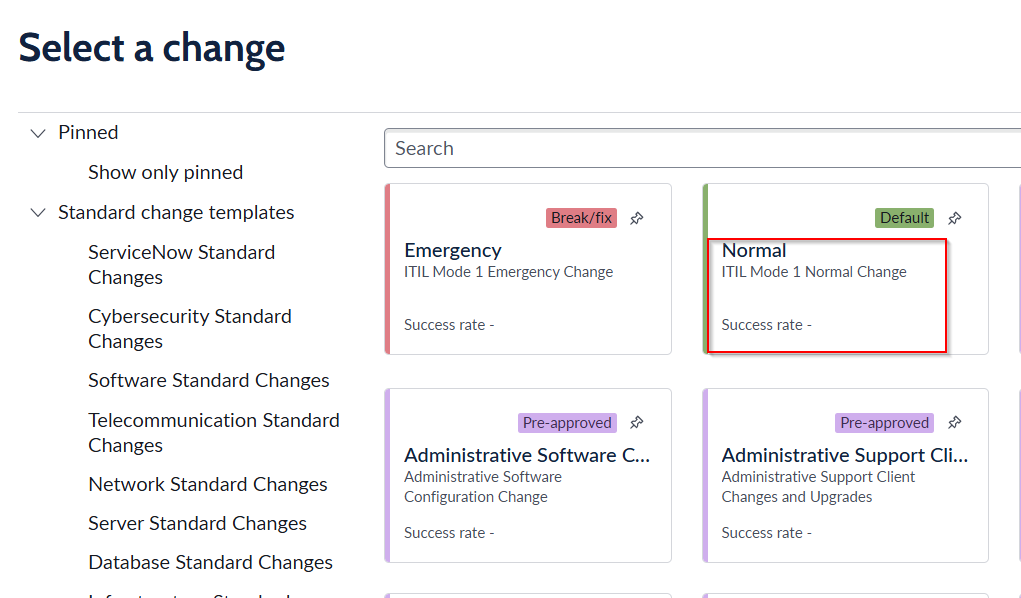
Task: Open the Emergency change title
Action: click(x=453, y=251)
